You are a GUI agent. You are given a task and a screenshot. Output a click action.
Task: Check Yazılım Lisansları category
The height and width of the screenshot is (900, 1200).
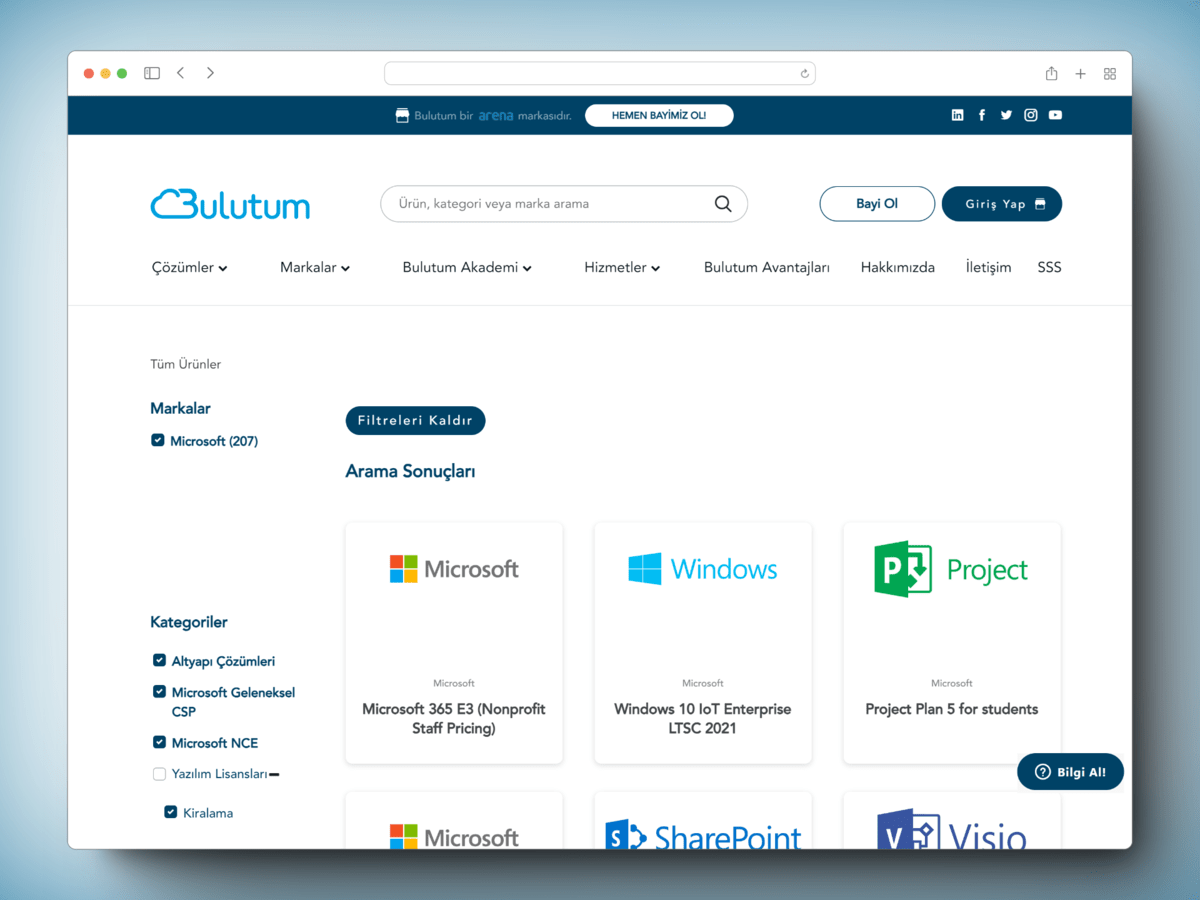159,774
